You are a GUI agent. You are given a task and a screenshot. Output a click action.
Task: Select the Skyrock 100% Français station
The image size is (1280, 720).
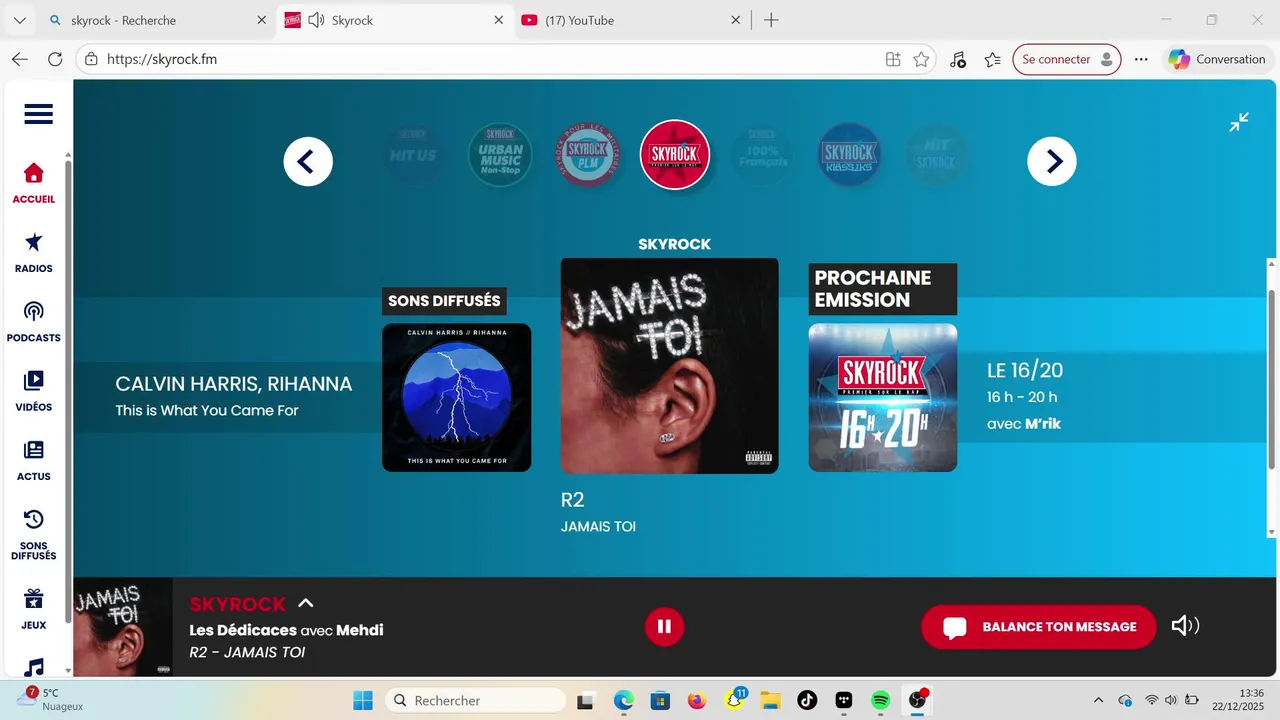762,155
